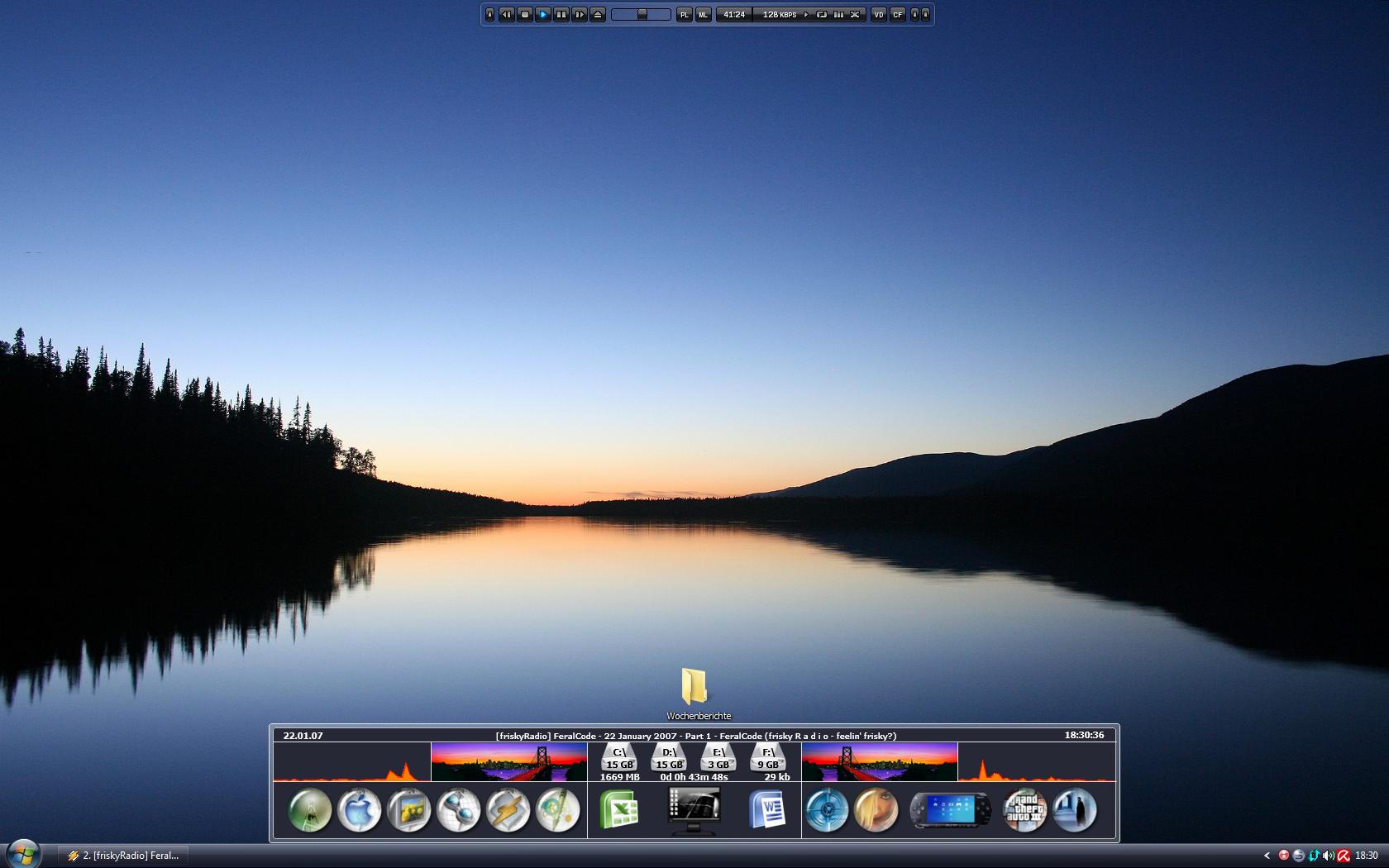Toggle the VD video window button

(x=879, y=15)
